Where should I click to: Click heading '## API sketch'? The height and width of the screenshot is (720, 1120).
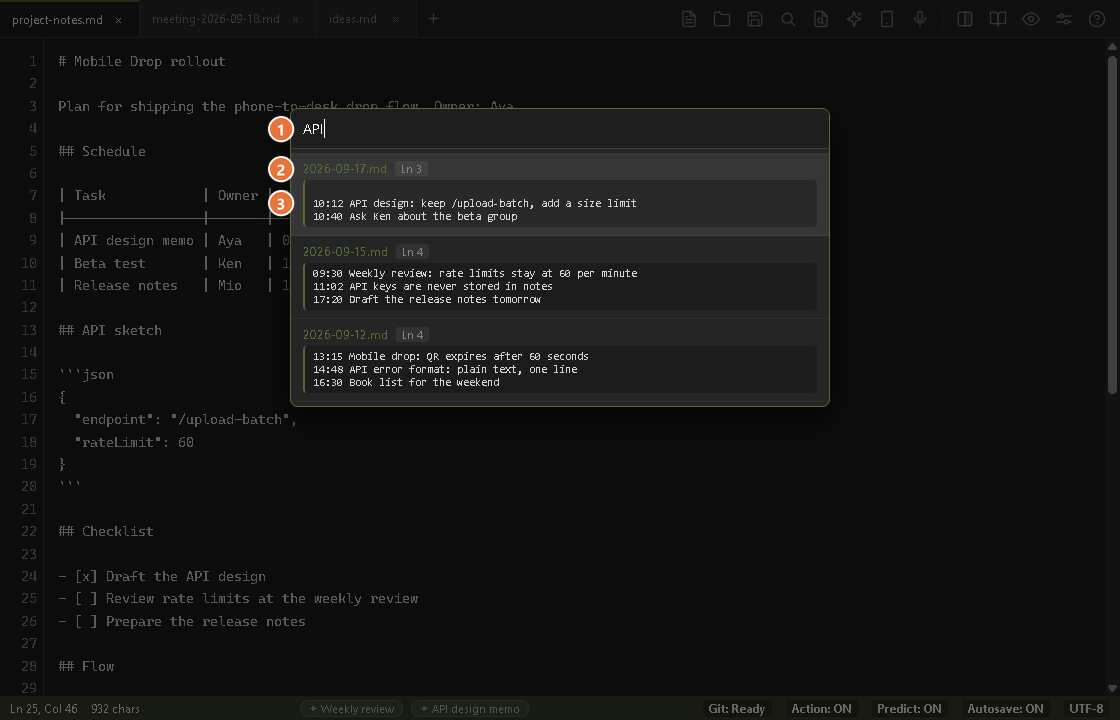(110, 331)
